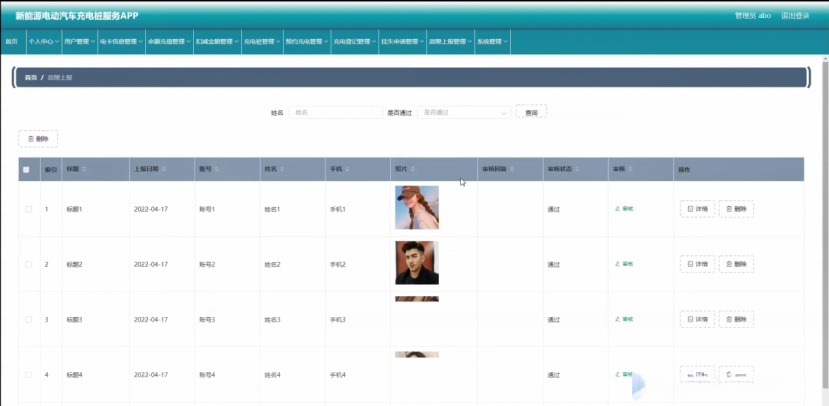This screenshot has width=829, height=406.
Task: Toggle the select-all checkbox in table header
Action: (26, 170)
